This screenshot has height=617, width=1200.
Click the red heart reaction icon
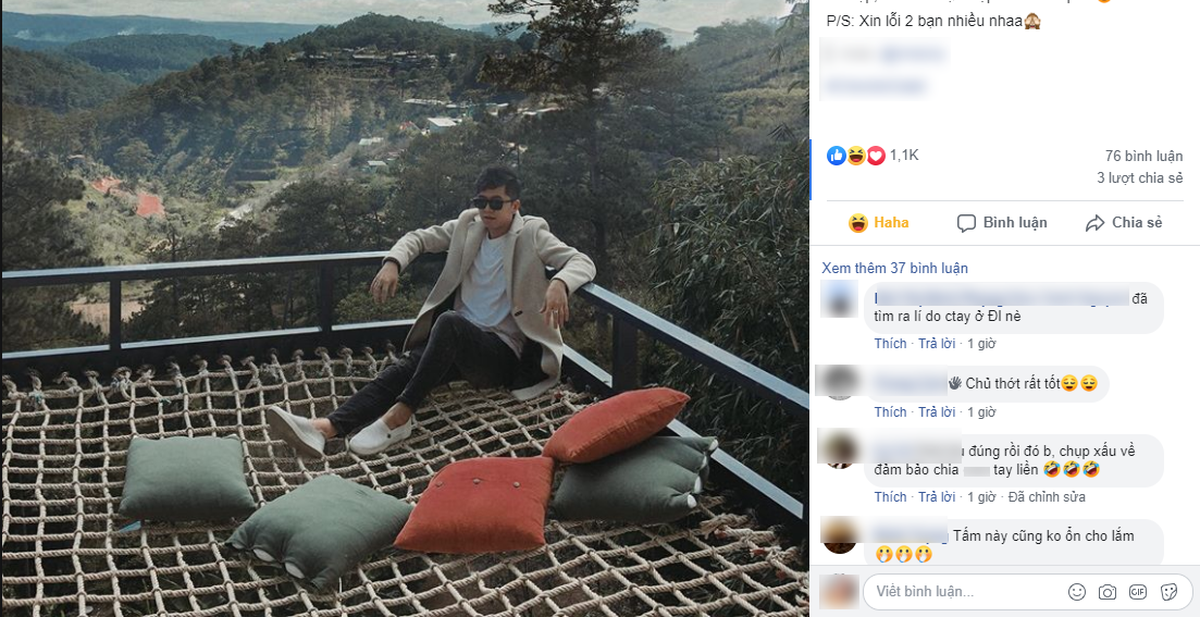[x=876, y=155]
